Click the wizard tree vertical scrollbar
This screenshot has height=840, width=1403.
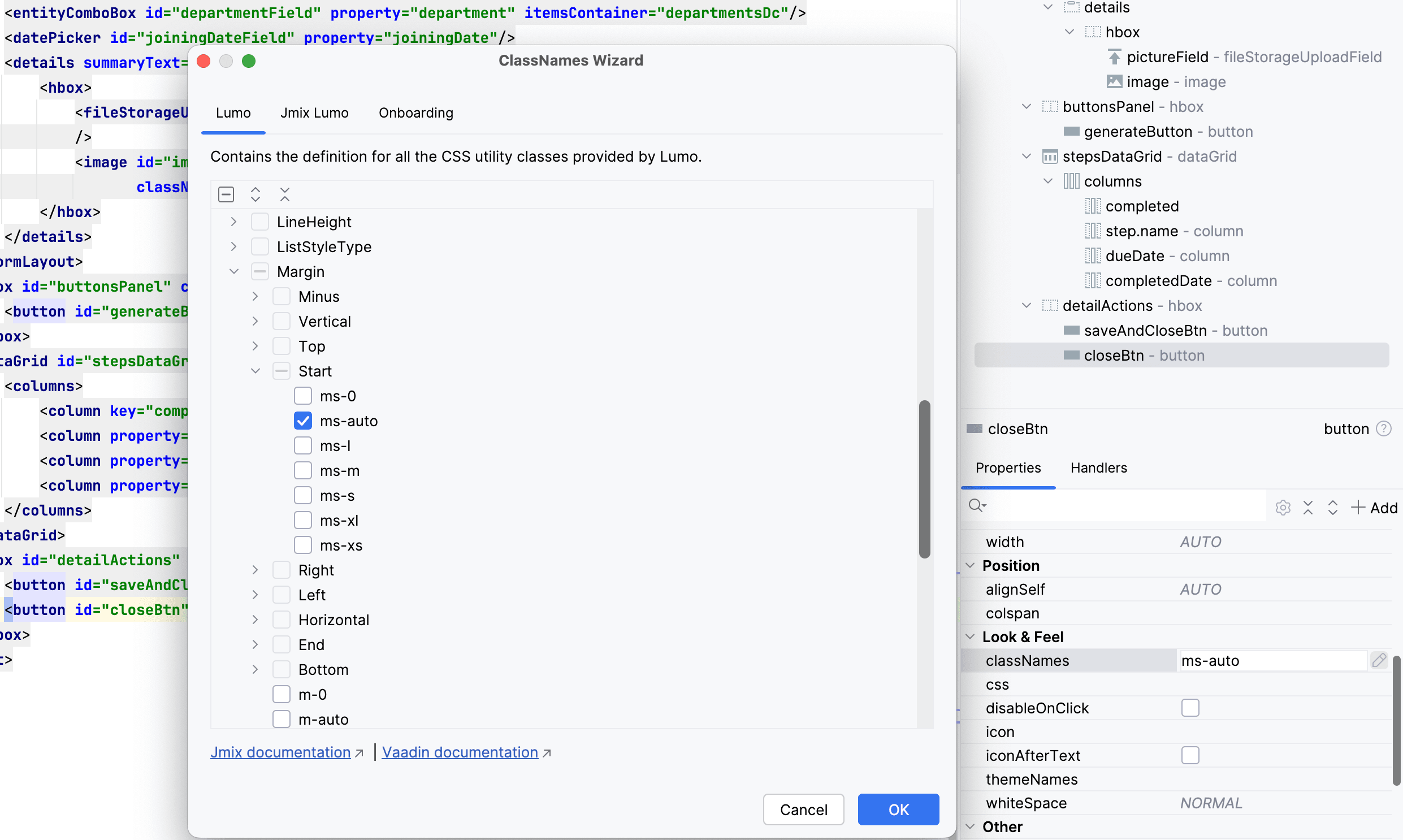click(x=924, y=479)
